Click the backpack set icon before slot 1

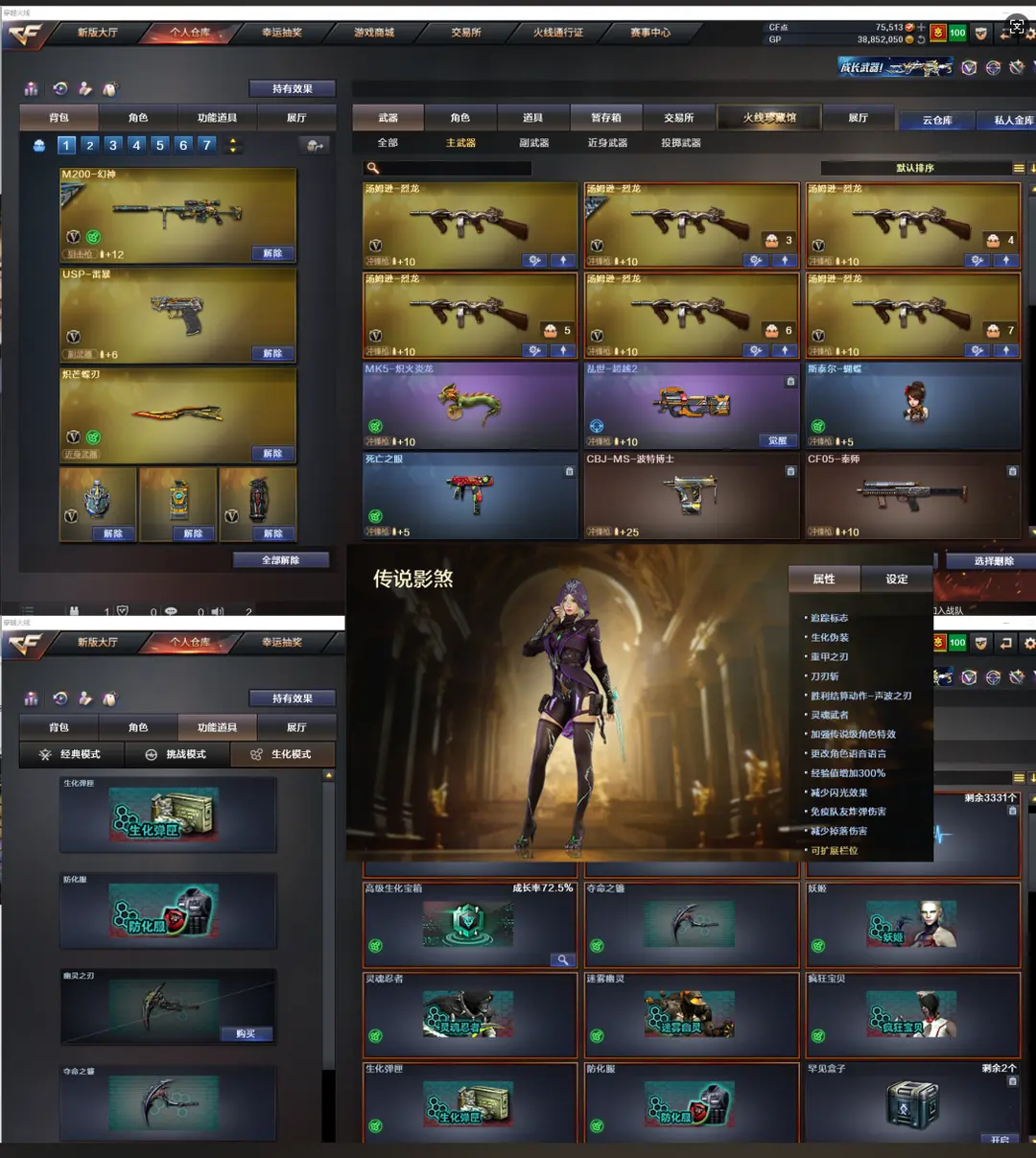39,146
